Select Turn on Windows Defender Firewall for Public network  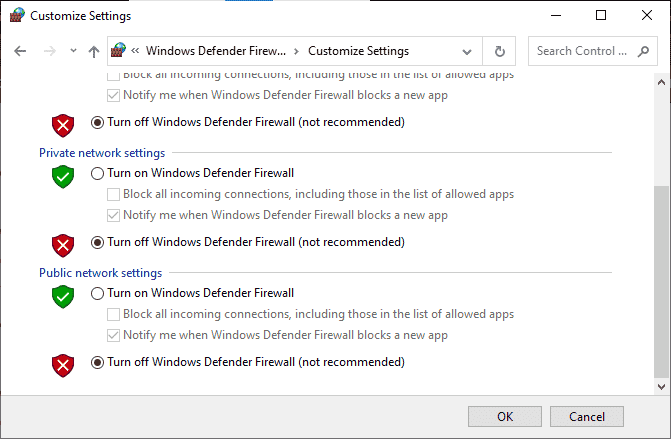click(x=97, y=293)
